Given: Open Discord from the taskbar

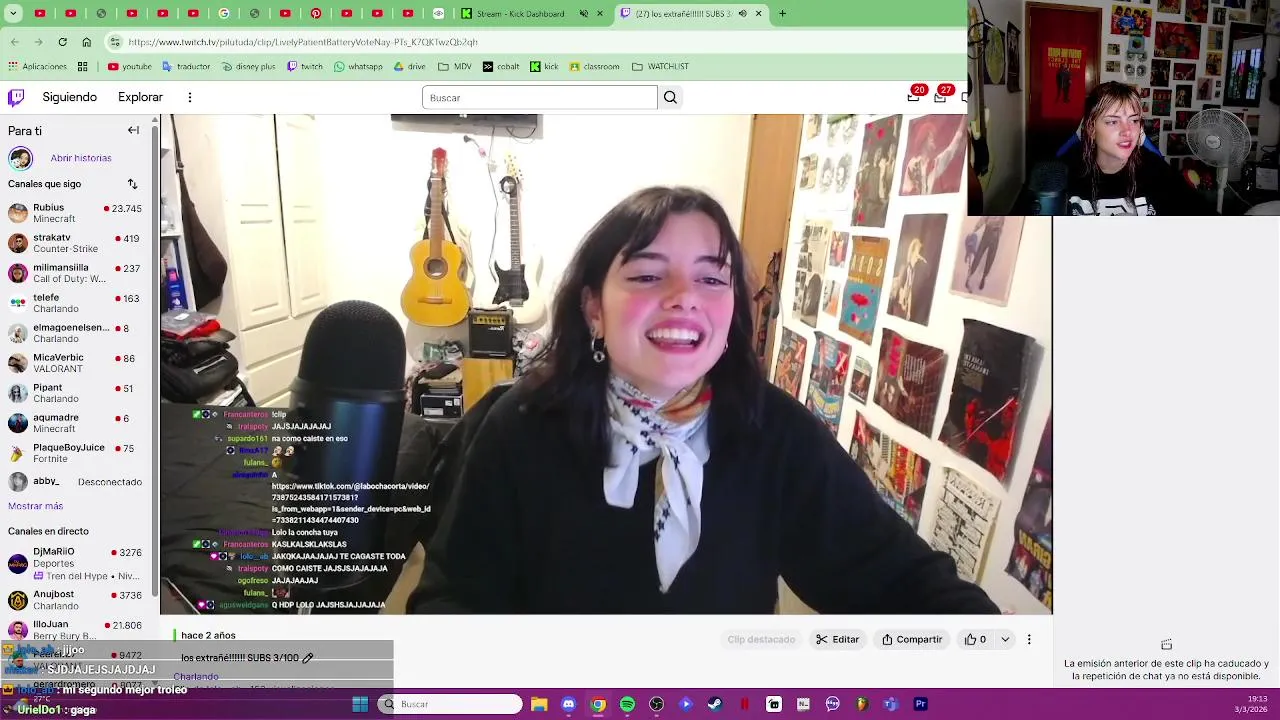Looking at the screenshot, I should coord(569,704).
